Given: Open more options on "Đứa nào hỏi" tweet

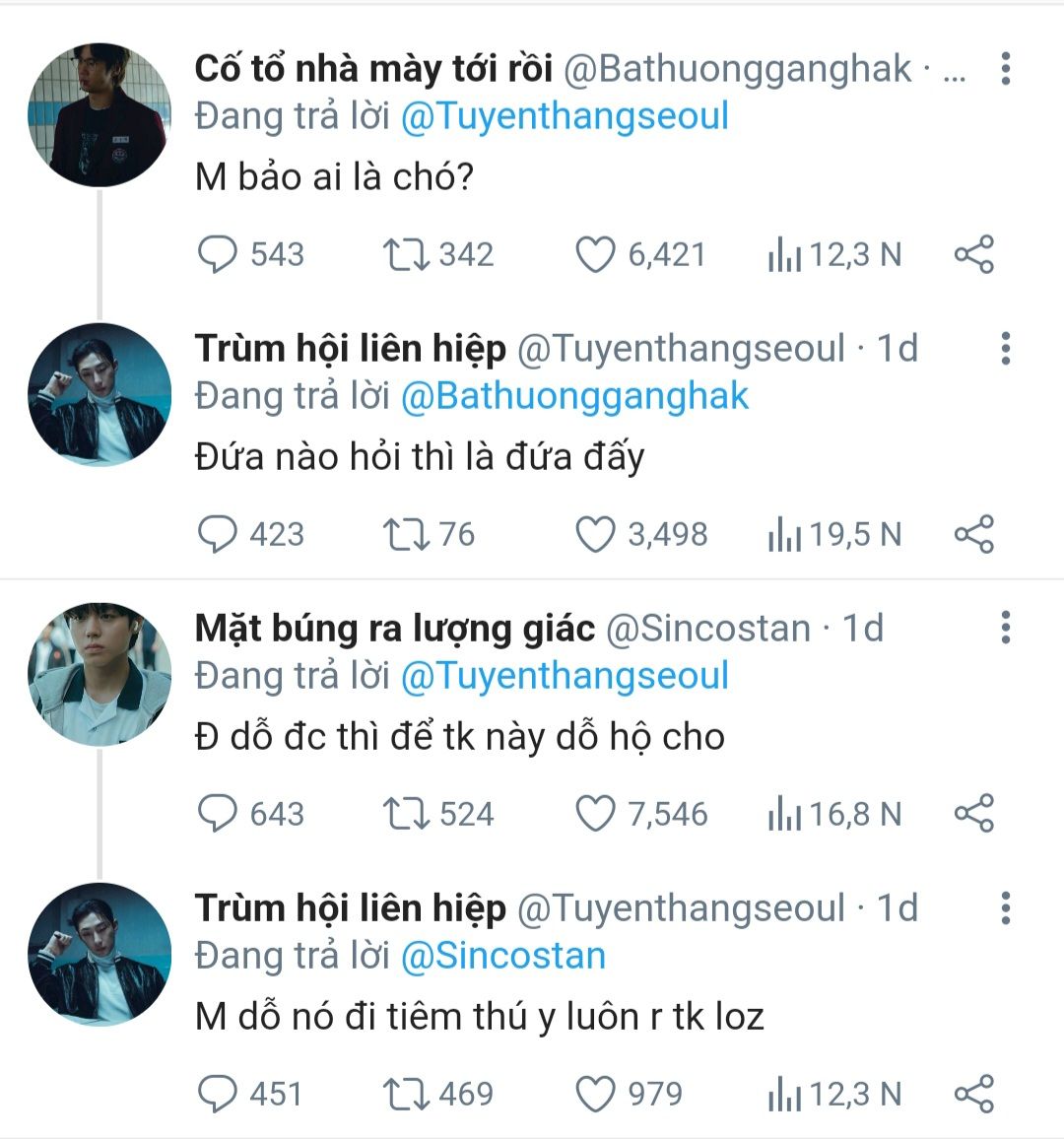Looking at the screenshot, I should coord(1005,348).
